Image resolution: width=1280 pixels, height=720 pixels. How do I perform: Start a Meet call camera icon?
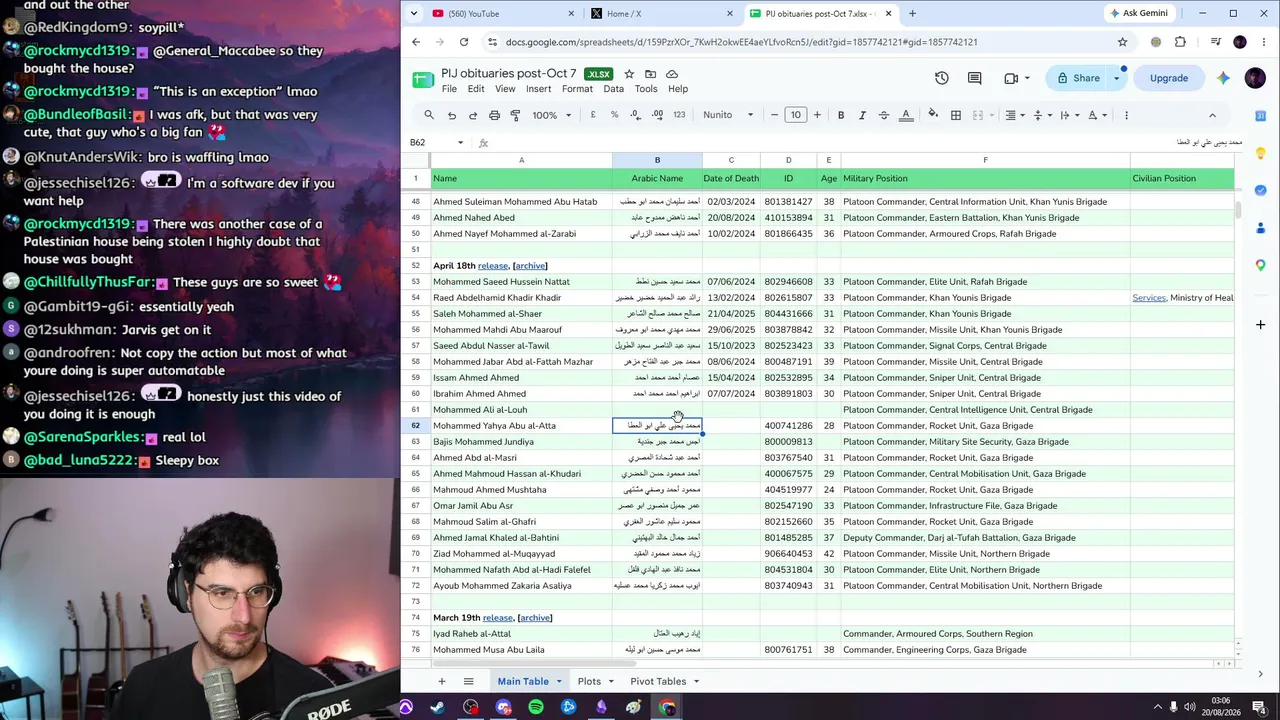point(1011,78)
